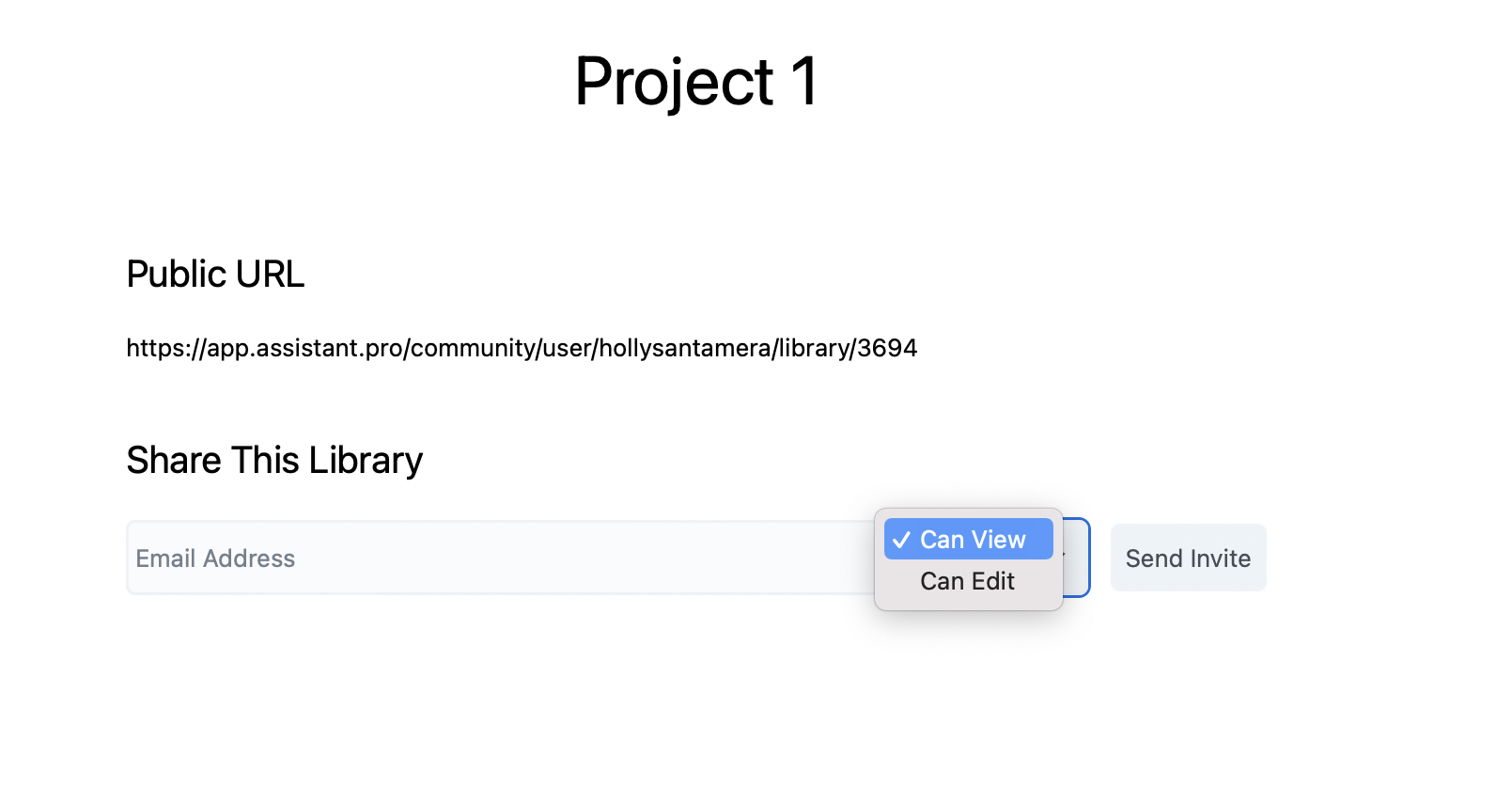Image resolution: width=1512 pixels, height=787 pixels.
Task: Click the Public URL heading
Action: point(215,275)
